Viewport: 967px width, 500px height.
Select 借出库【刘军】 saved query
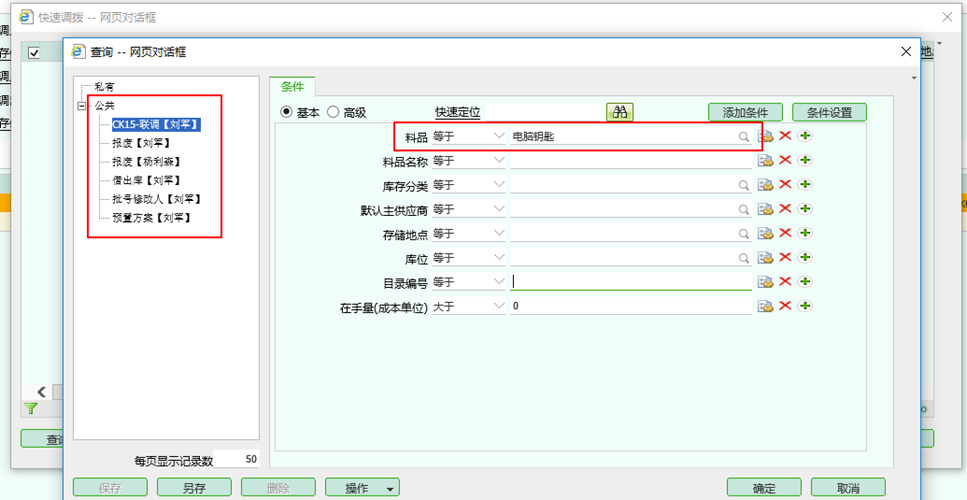146,180
